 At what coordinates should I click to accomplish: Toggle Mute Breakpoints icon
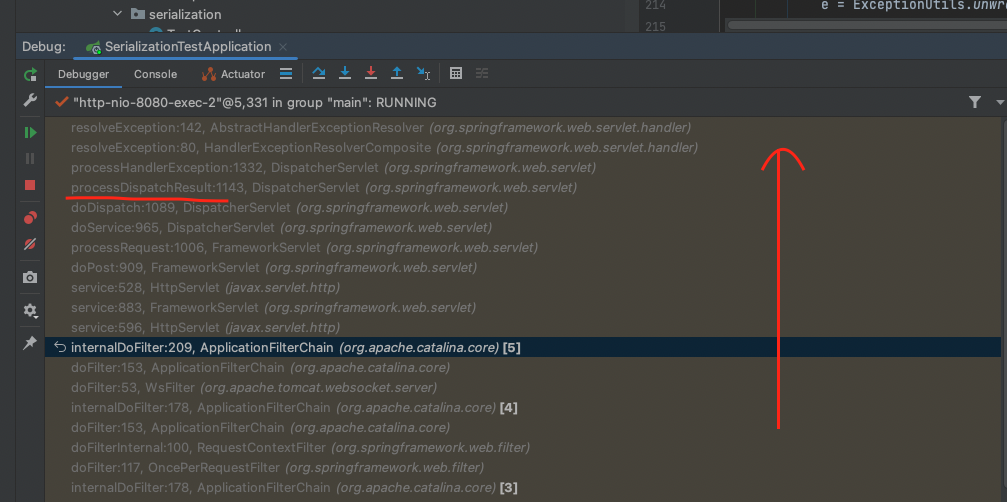click(x=30, y=244)
